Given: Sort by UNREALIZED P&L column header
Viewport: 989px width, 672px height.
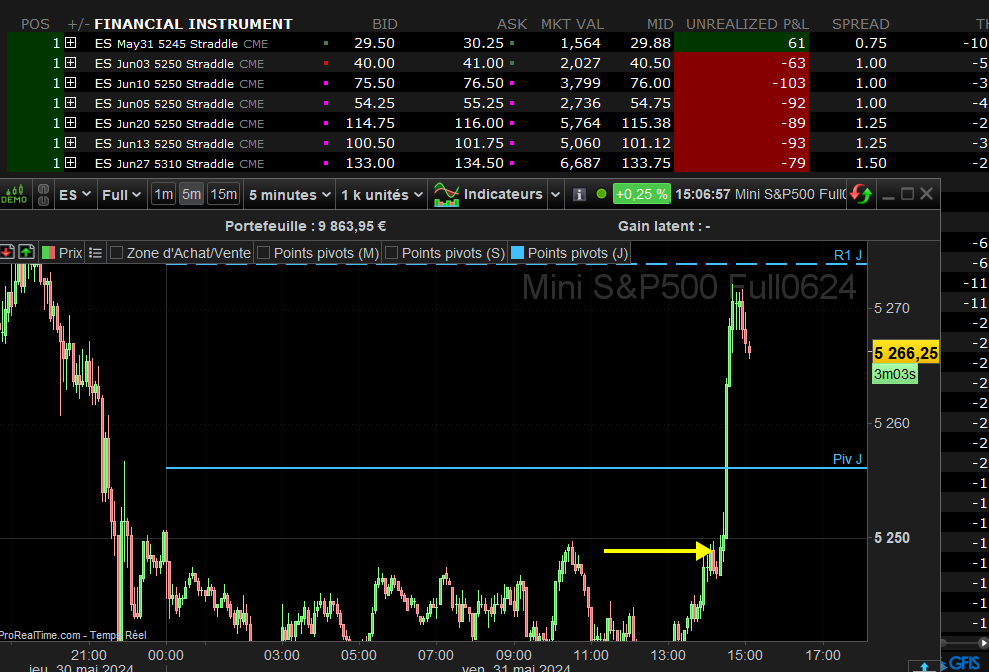Looking at the screenshot, I should [x=747, y=24].
